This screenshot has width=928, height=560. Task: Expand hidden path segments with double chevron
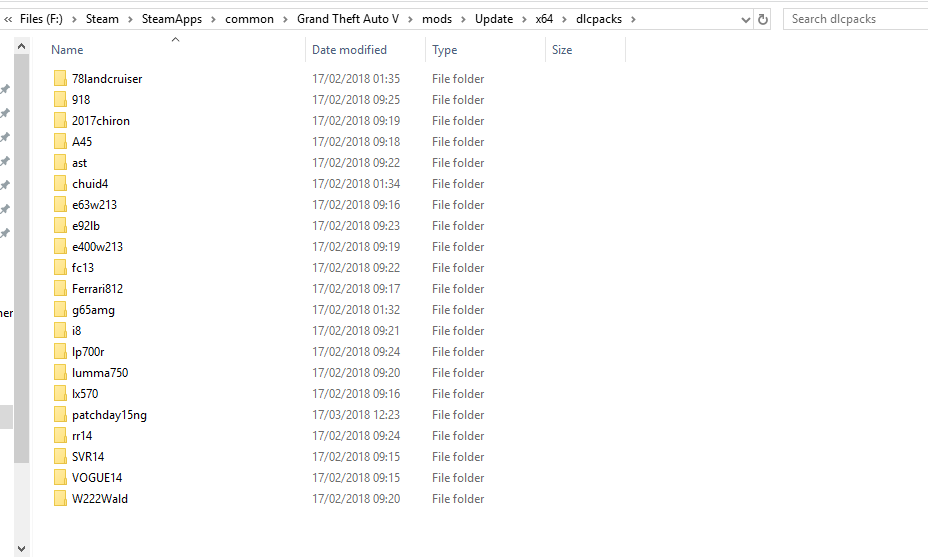click(x=8, y=20)
